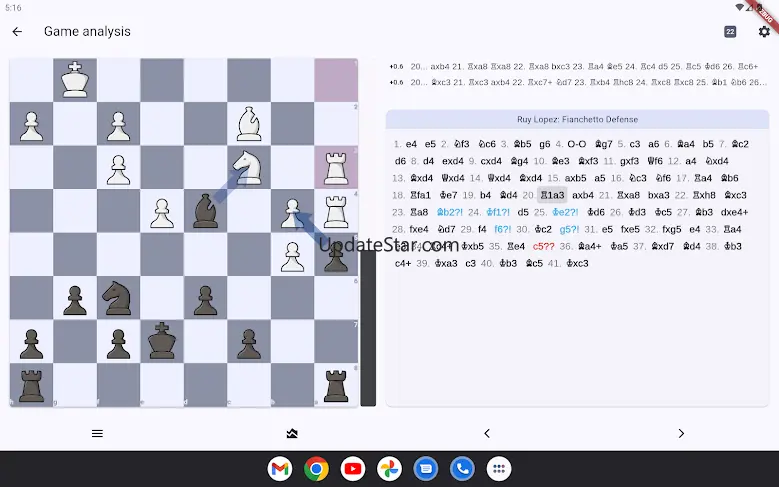Select the white king on g1
Viewport: 779px width, 487px height.
[75, 80]
